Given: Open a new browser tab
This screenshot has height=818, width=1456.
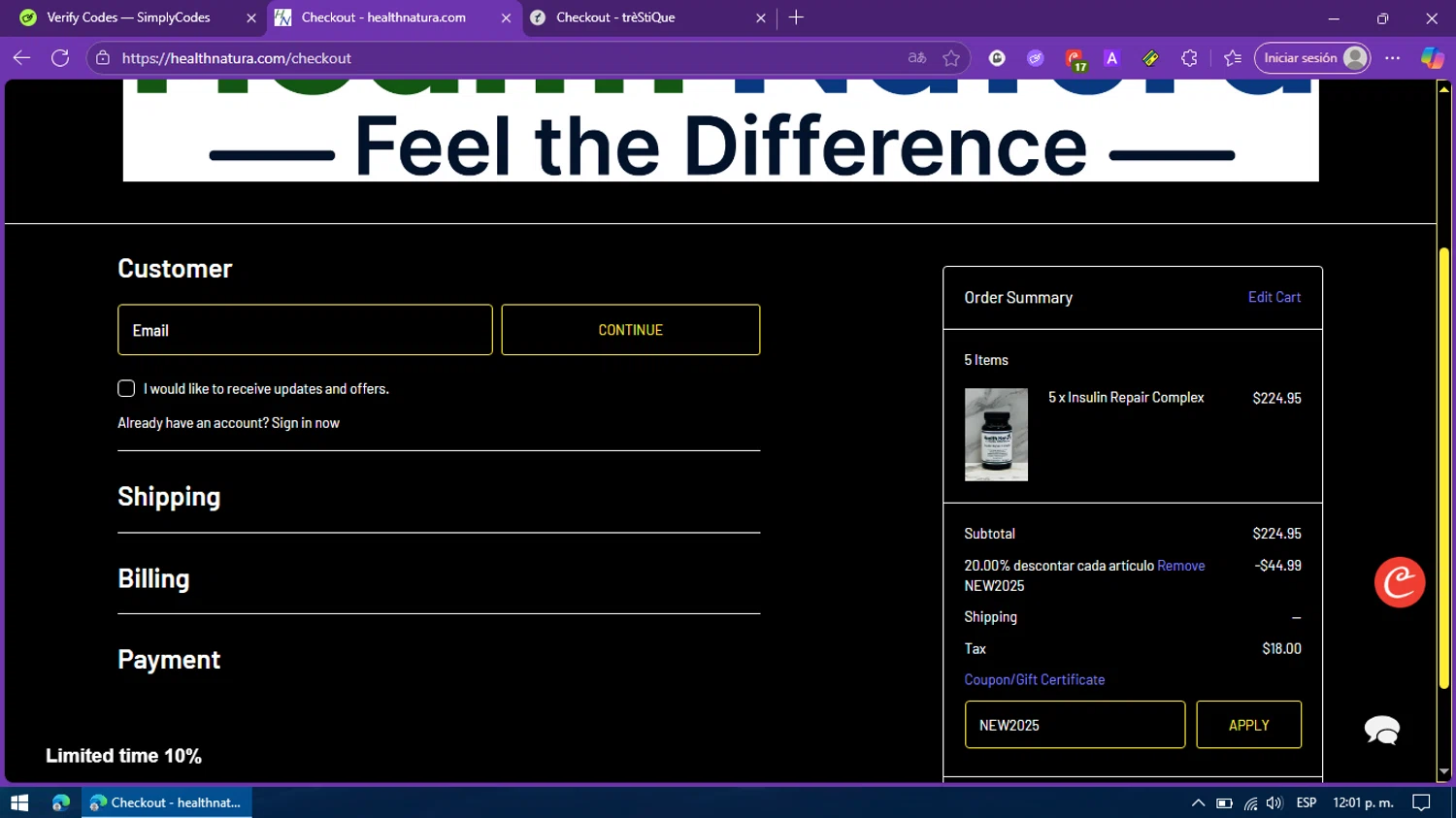Looking at the screenshot, I should click(x=796, y=17).
